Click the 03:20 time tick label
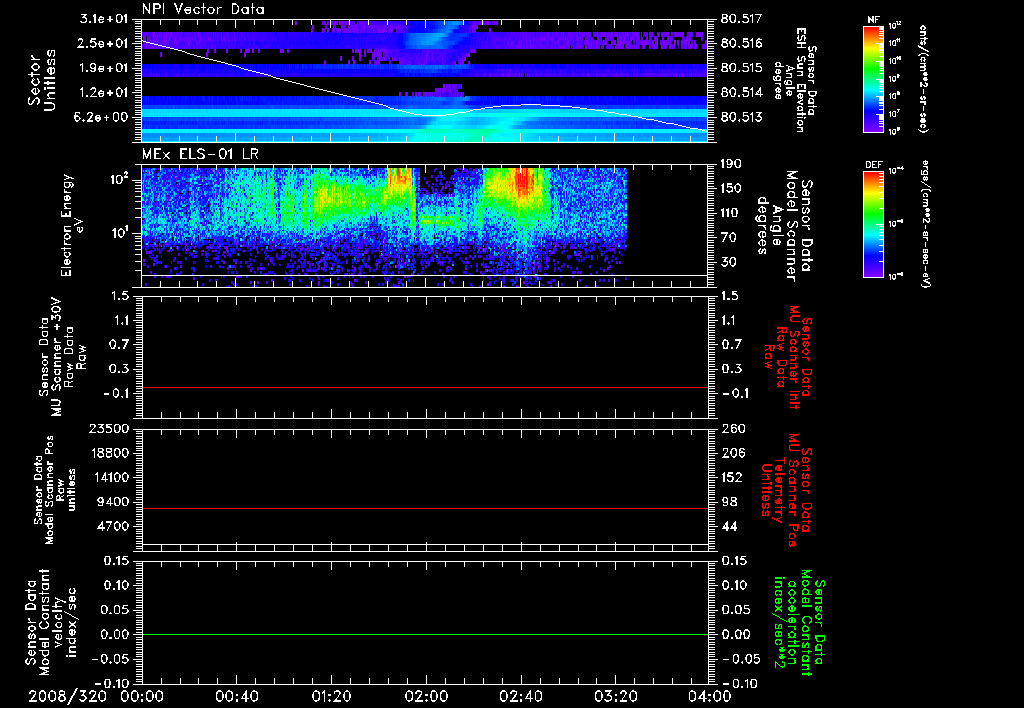Viewport: 1024px width, 708px height. pyautogui.click(x=616, y=696)
